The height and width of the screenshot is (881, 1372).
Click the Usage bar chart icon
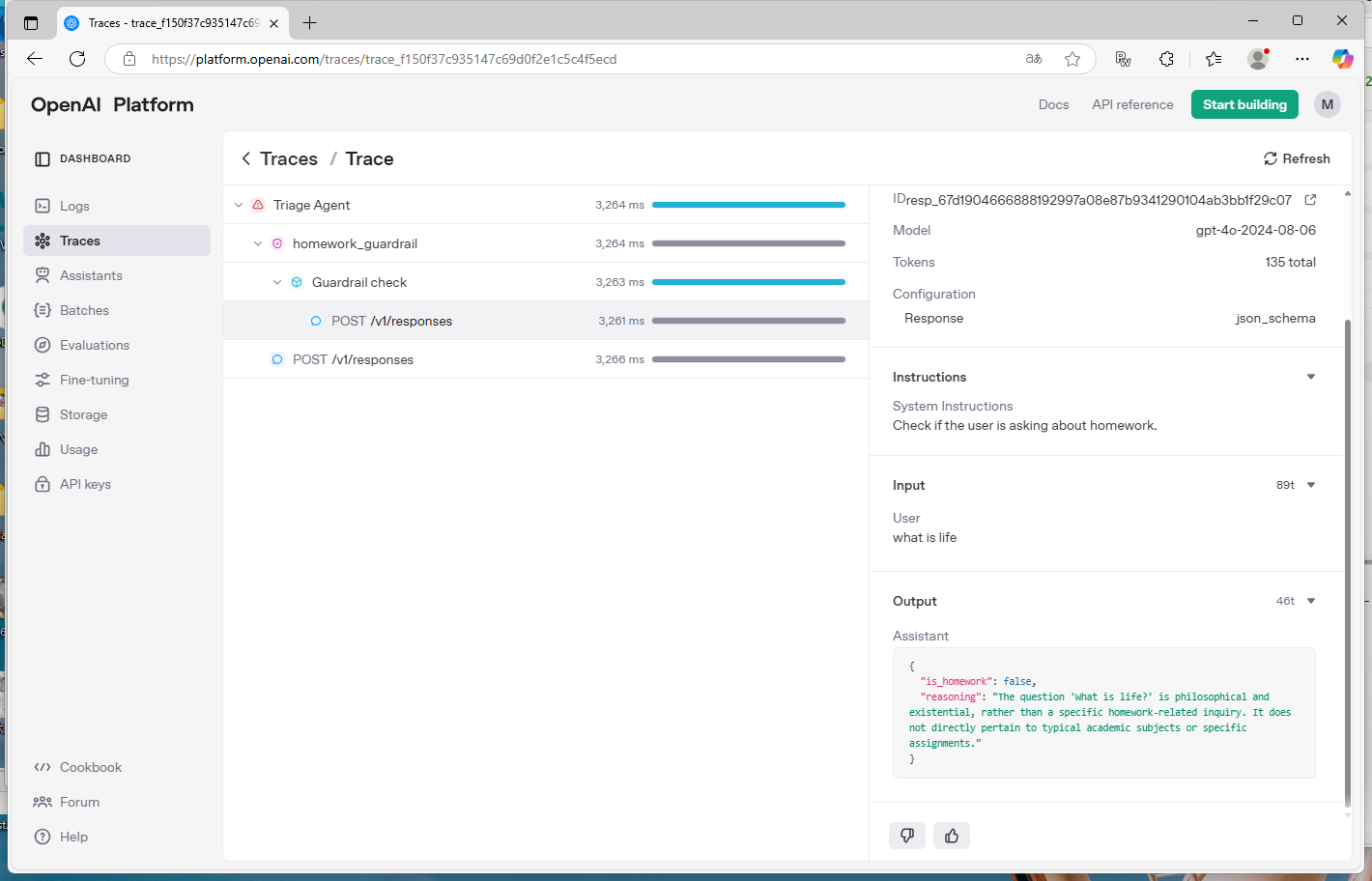[43, 449]
